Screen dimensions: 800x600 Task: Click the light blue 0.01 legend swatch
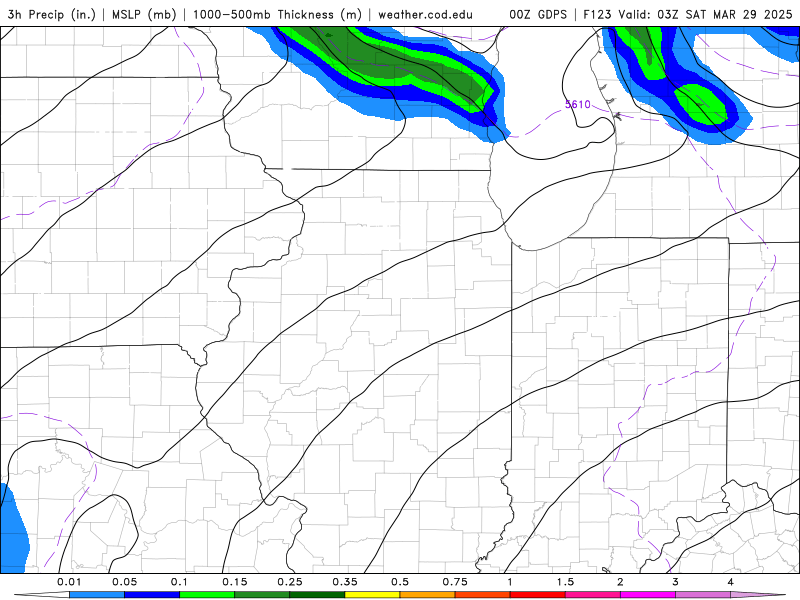coord(97,595)
